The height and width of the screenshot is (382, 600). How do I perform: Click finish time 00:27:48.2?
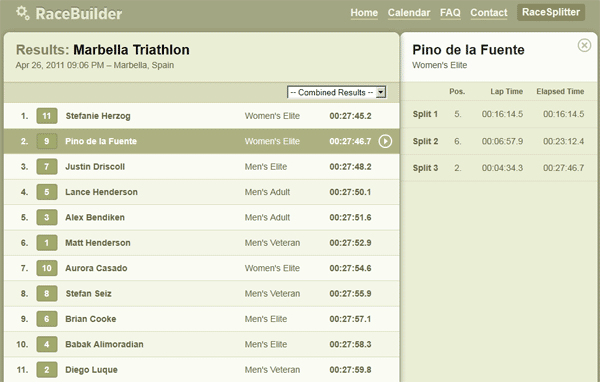350,167
